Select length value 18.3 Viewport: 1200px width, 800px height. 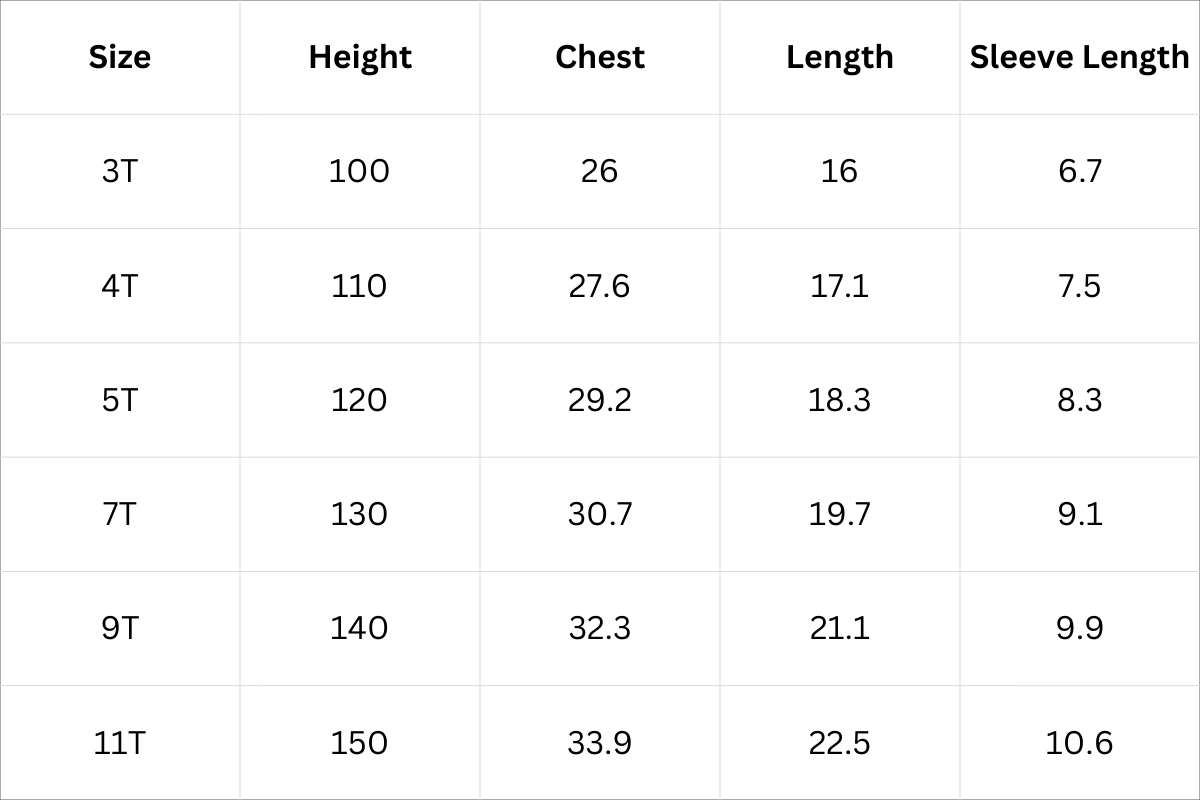click(840, 400)
